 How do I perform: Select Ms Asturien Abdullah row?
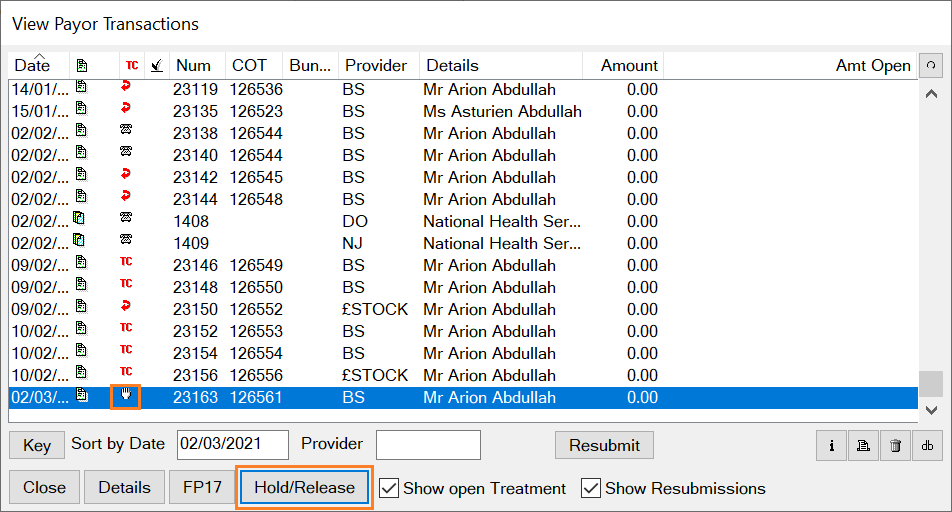(464, 111)
